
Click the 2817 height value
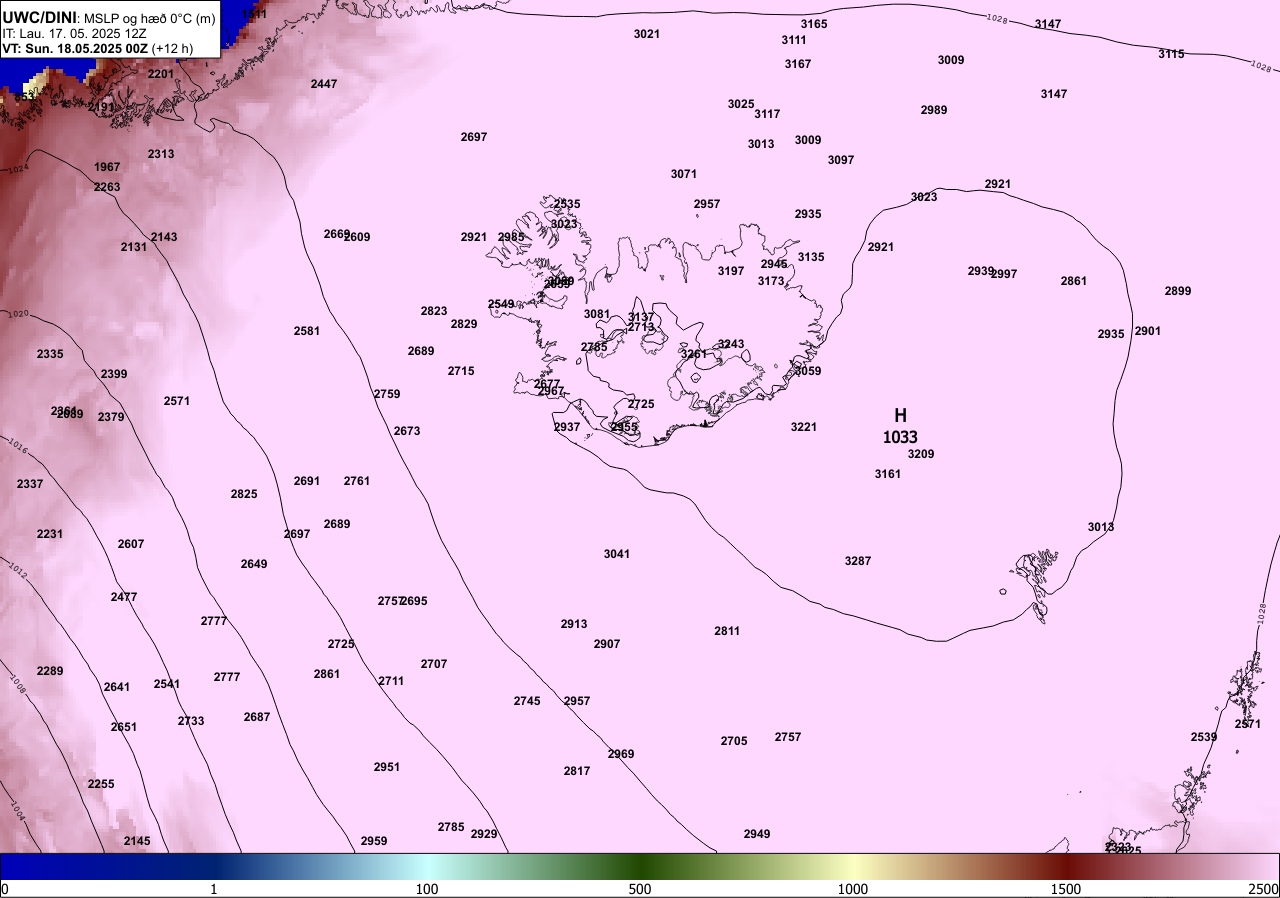pos(577,771)
